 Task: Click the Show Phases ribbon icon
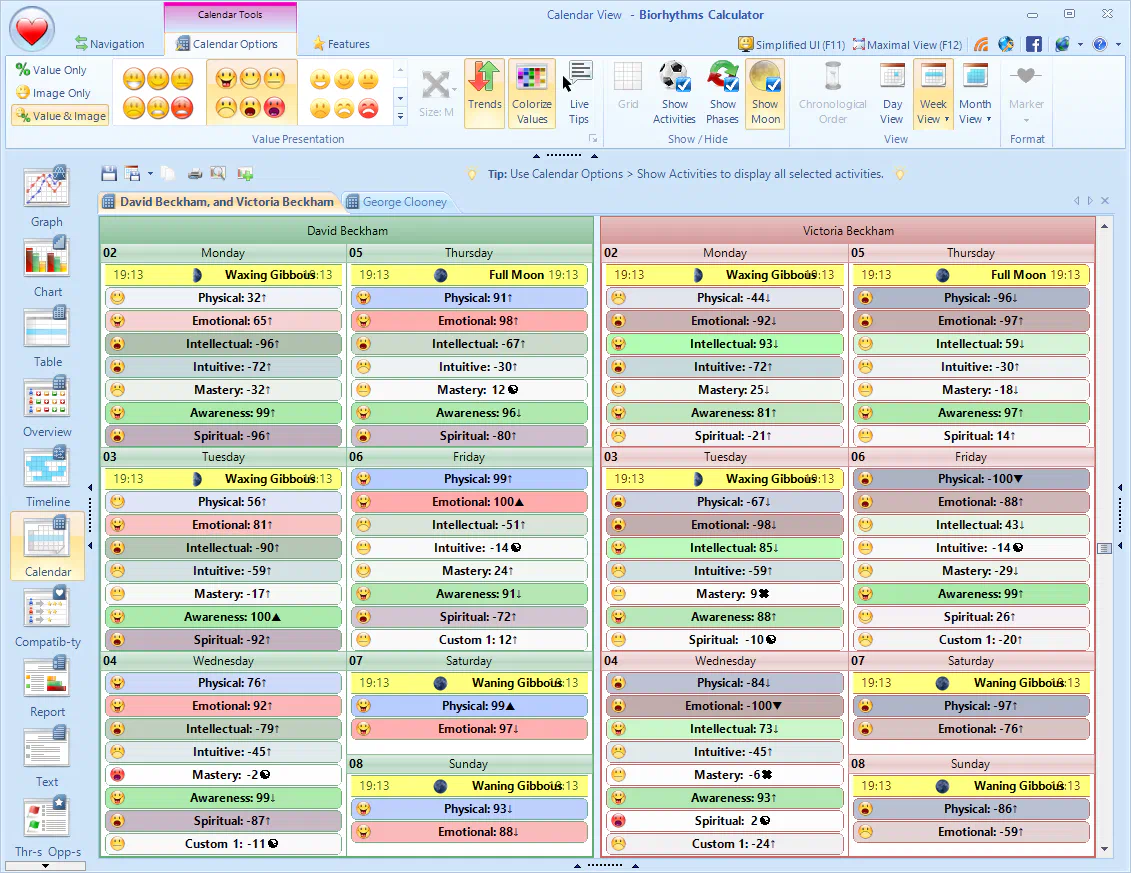pyautogui.click(x=722, y=92)
